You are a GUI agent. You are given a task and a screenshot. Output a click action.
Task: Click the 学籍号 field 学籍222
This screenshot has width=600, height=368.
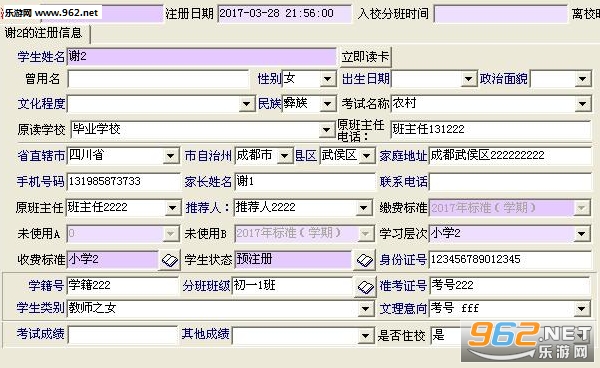(122, 286)
